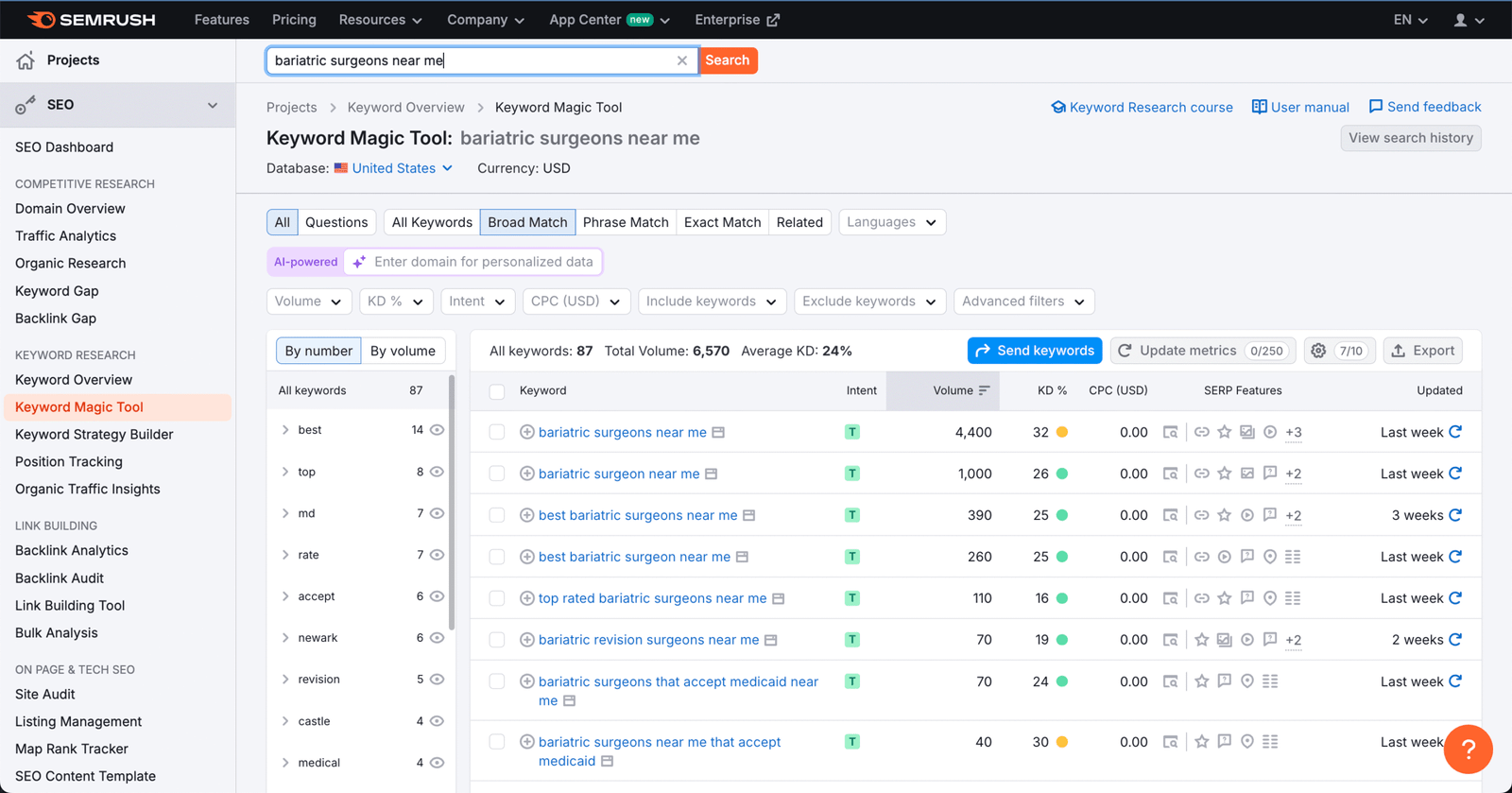Click the Send keywords button
Image resolution: width=1512 pixels, height=793 pixels.
click(x=1035, y=351)
